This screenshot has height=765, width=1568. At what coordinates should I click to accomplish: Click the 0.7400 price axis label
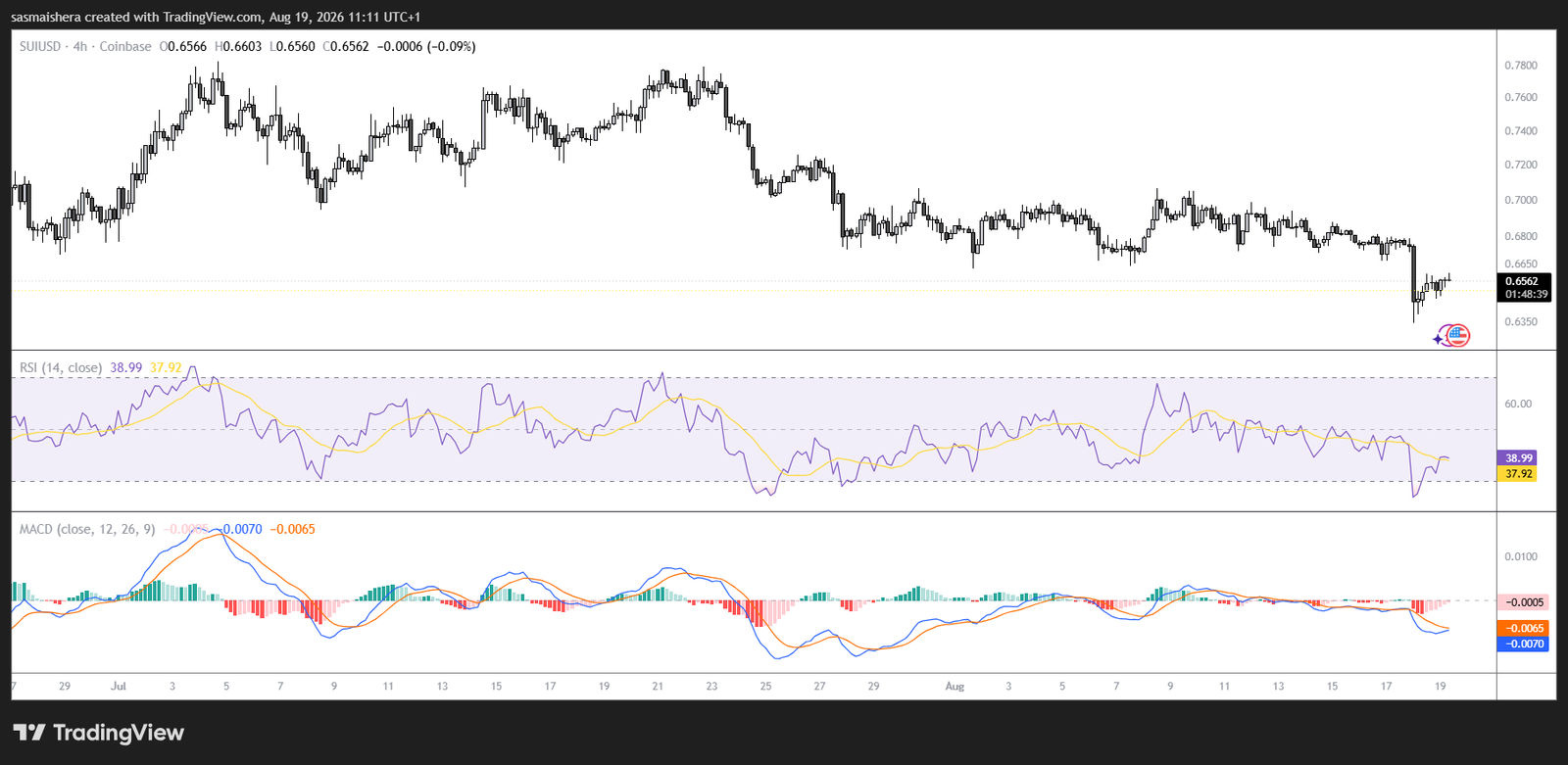1521,131
